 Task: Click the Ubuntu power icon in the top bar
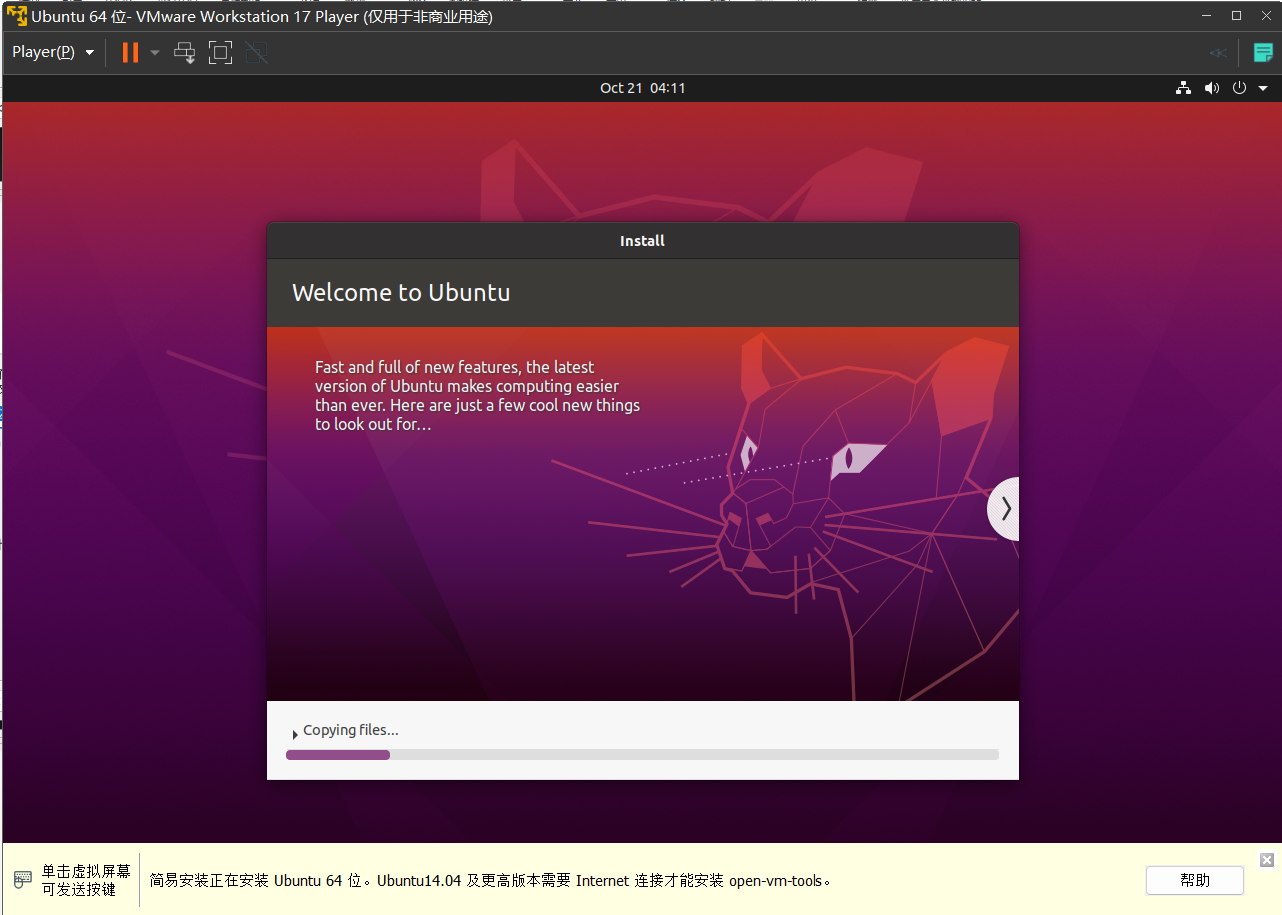[1239, 88]
